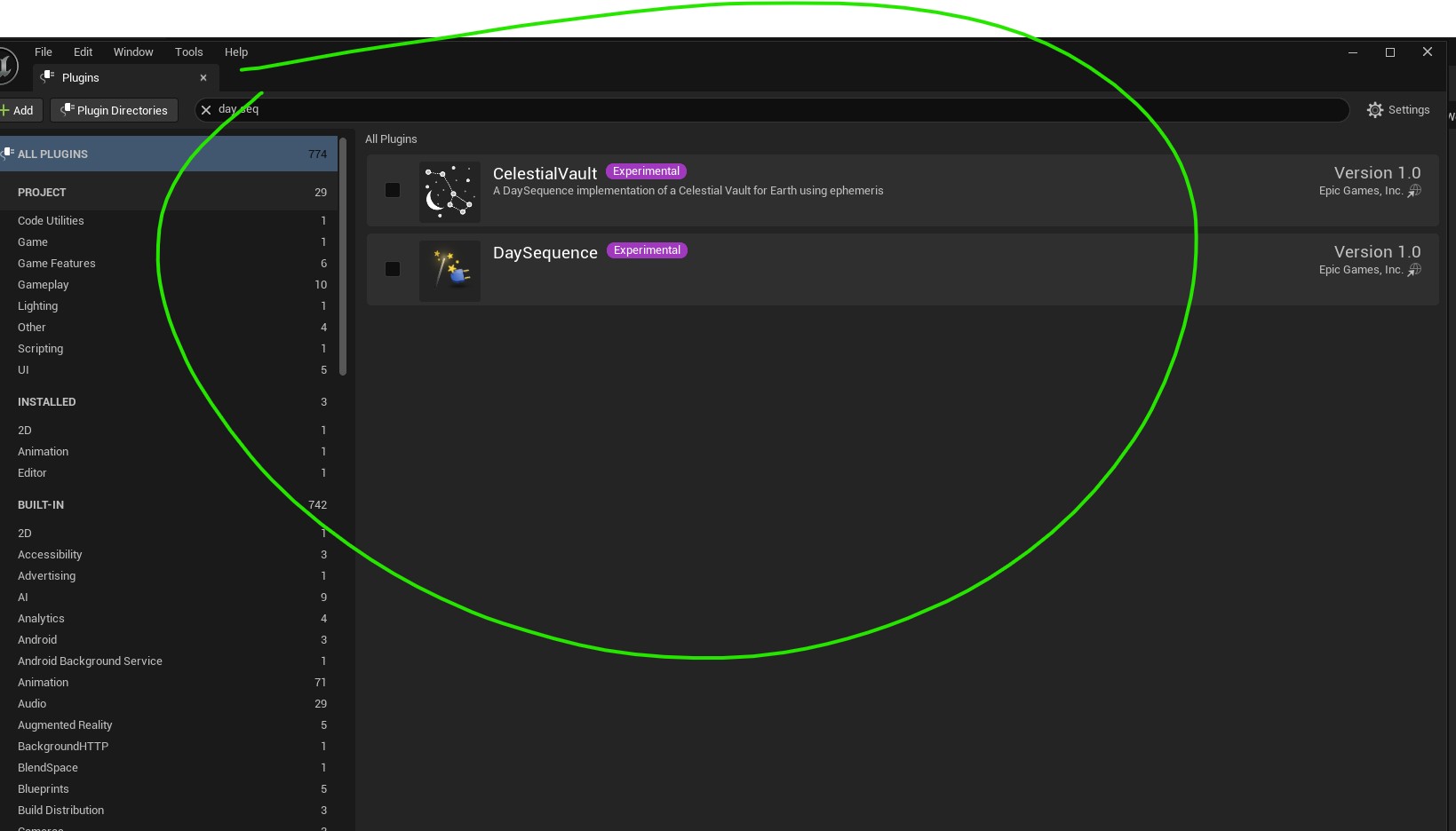This screenshot has width=1456, height=831.
Task: Select the BUILT-IN category header
Action: pyautogui.click(x=169, y=505)
